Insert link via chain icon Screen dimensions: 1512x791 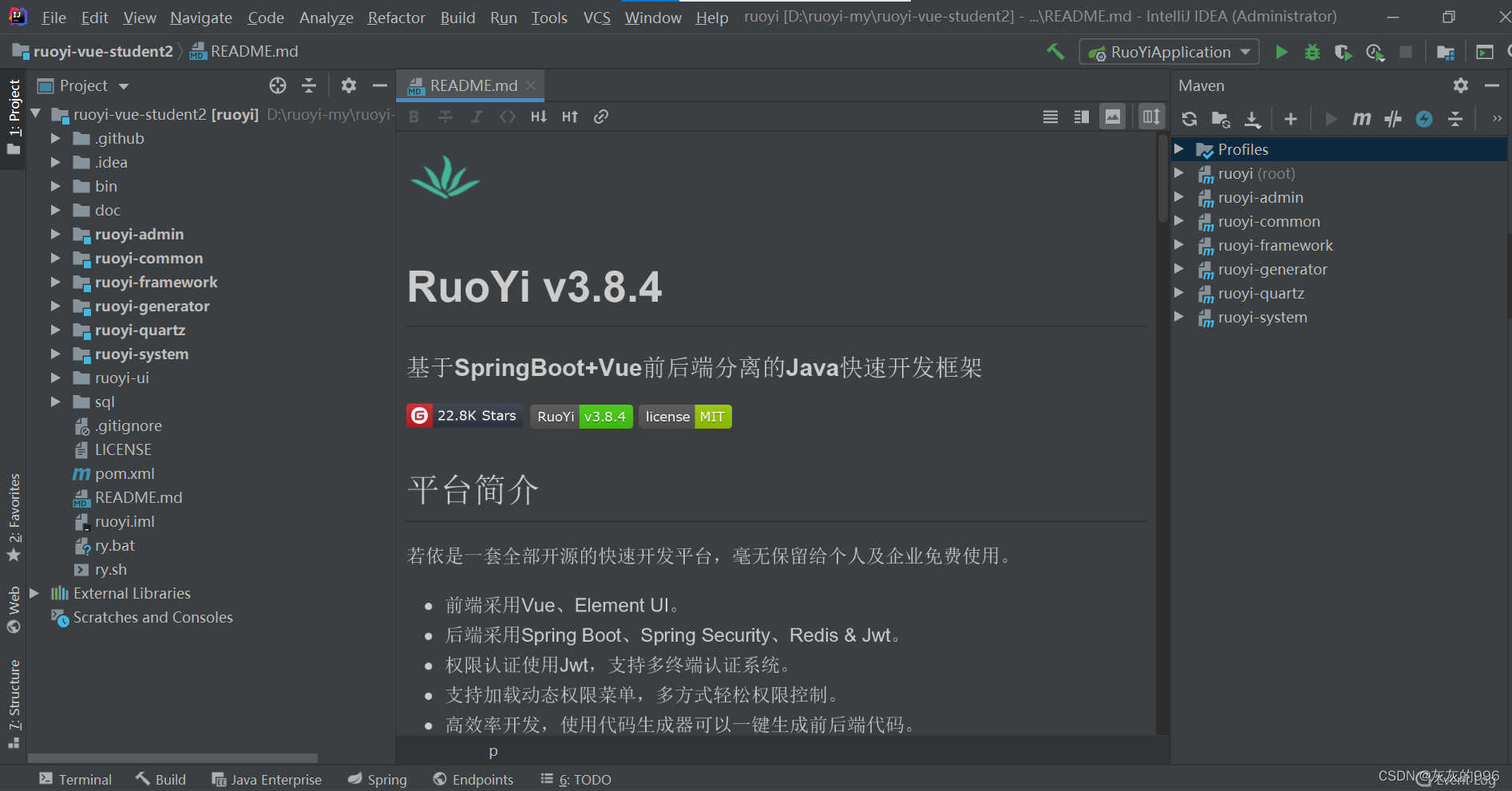tap(601, 117)
